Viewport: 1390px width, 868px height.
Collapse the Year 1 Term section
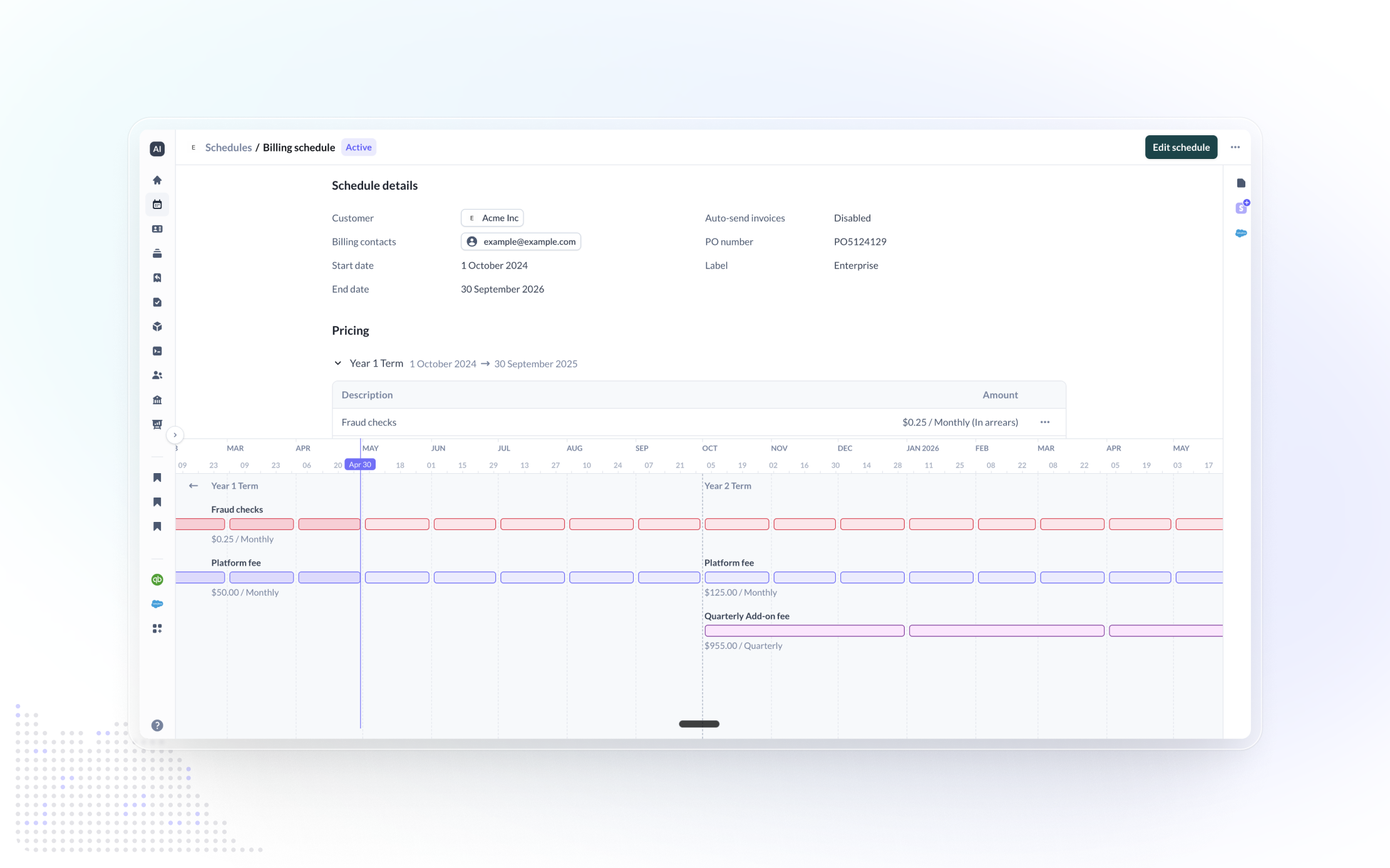tap(338, 364)
